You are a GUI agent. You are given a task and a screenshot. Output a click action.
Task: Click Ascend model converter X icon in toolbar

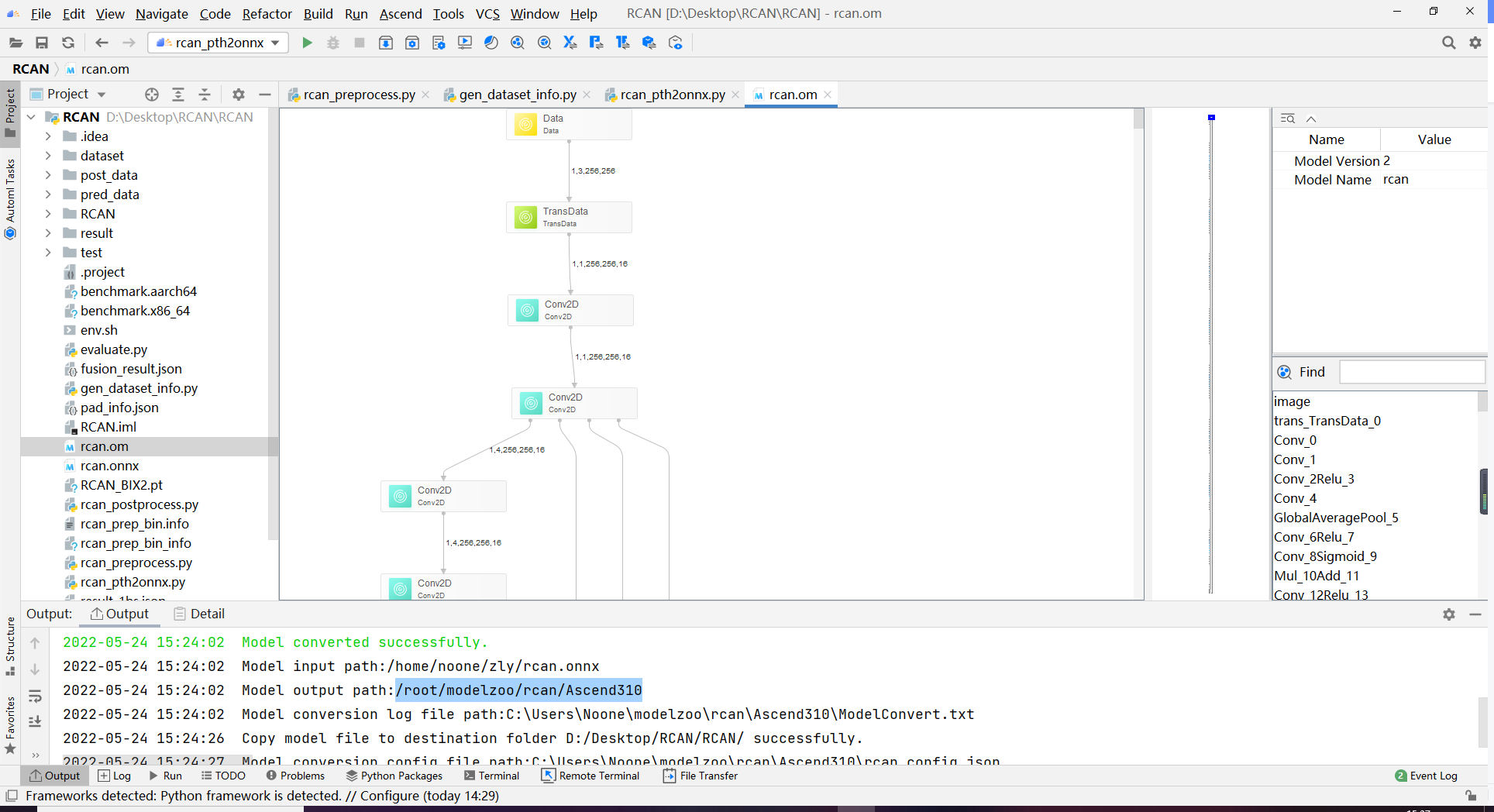pyautogui.click(x=570, y=43)
